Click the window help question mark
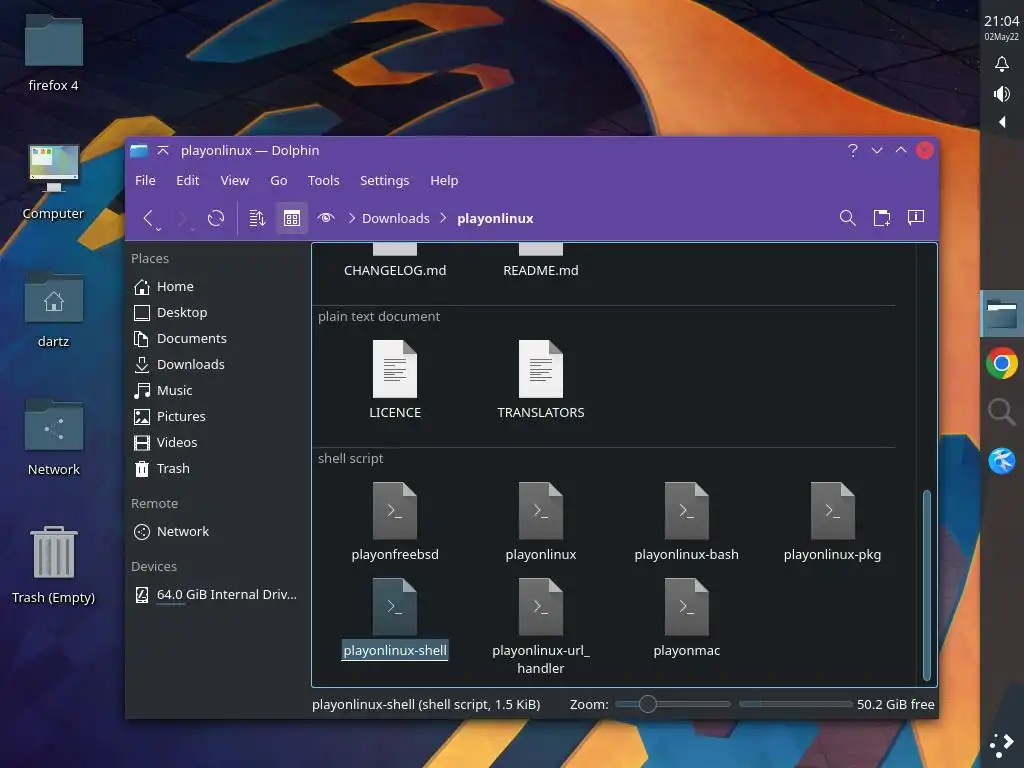 [852, 151]
